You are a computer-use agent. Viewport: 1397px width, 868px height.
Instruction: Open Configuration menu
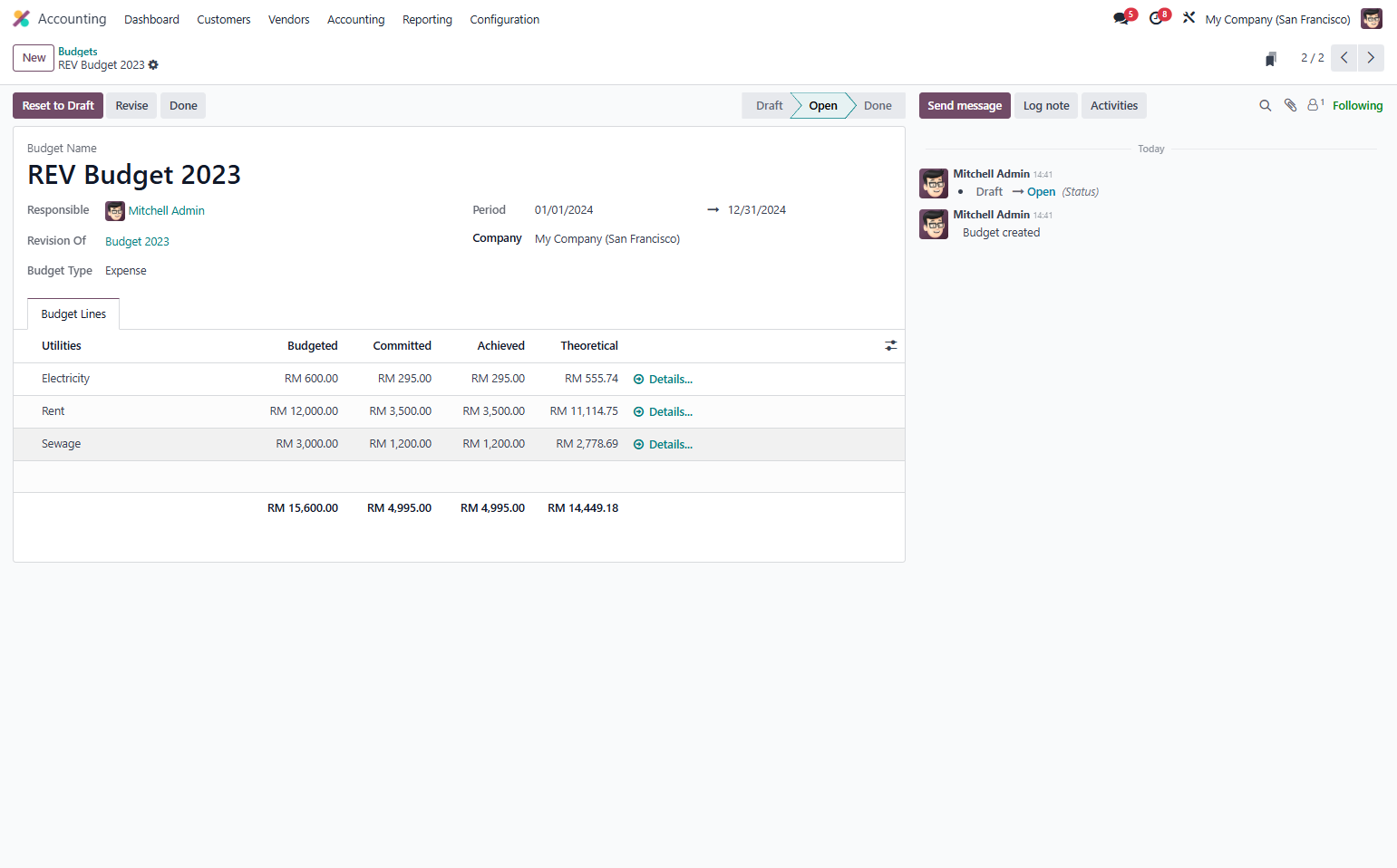tap(505, 19)
